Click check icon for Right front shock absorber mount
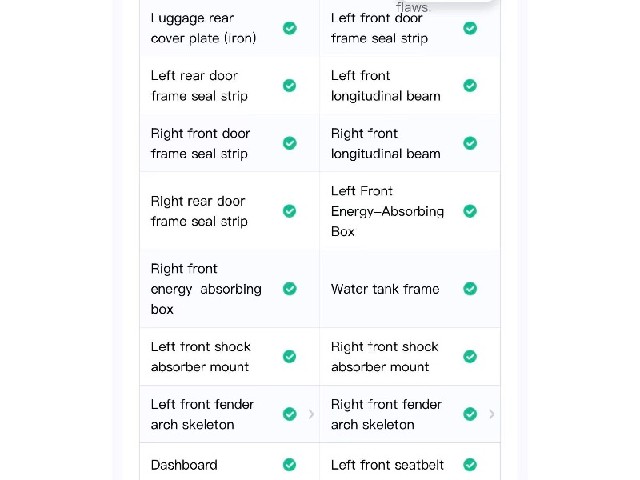The height and width of the screenshot is (480, 640). coord(470,356)
